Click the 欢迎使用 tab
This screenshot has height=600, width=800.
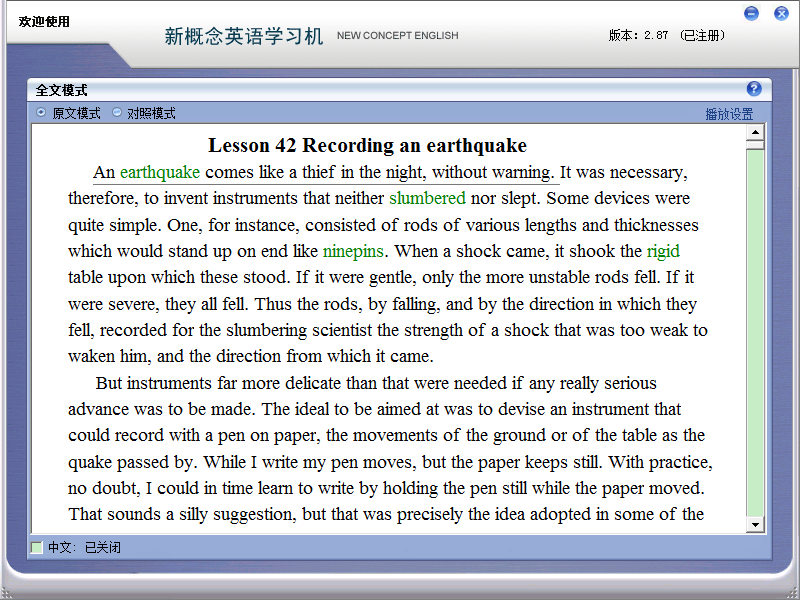coord(44,21)
